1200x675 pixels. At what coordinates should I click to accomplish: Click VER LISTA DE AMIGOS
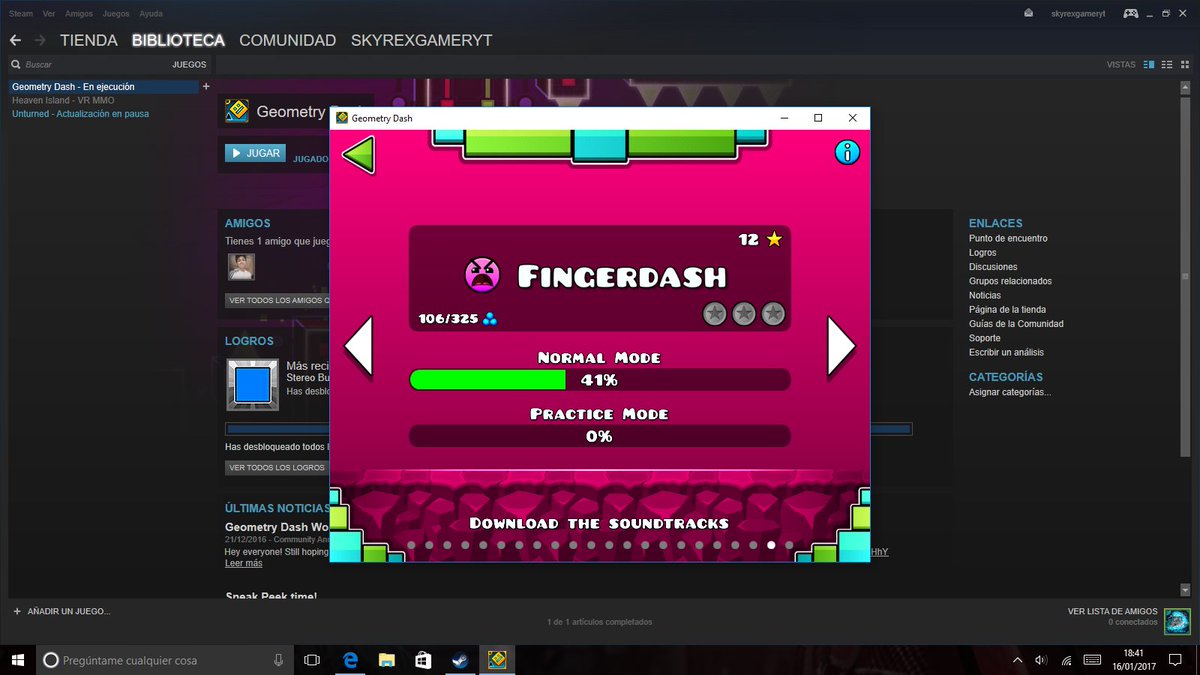1113,611
